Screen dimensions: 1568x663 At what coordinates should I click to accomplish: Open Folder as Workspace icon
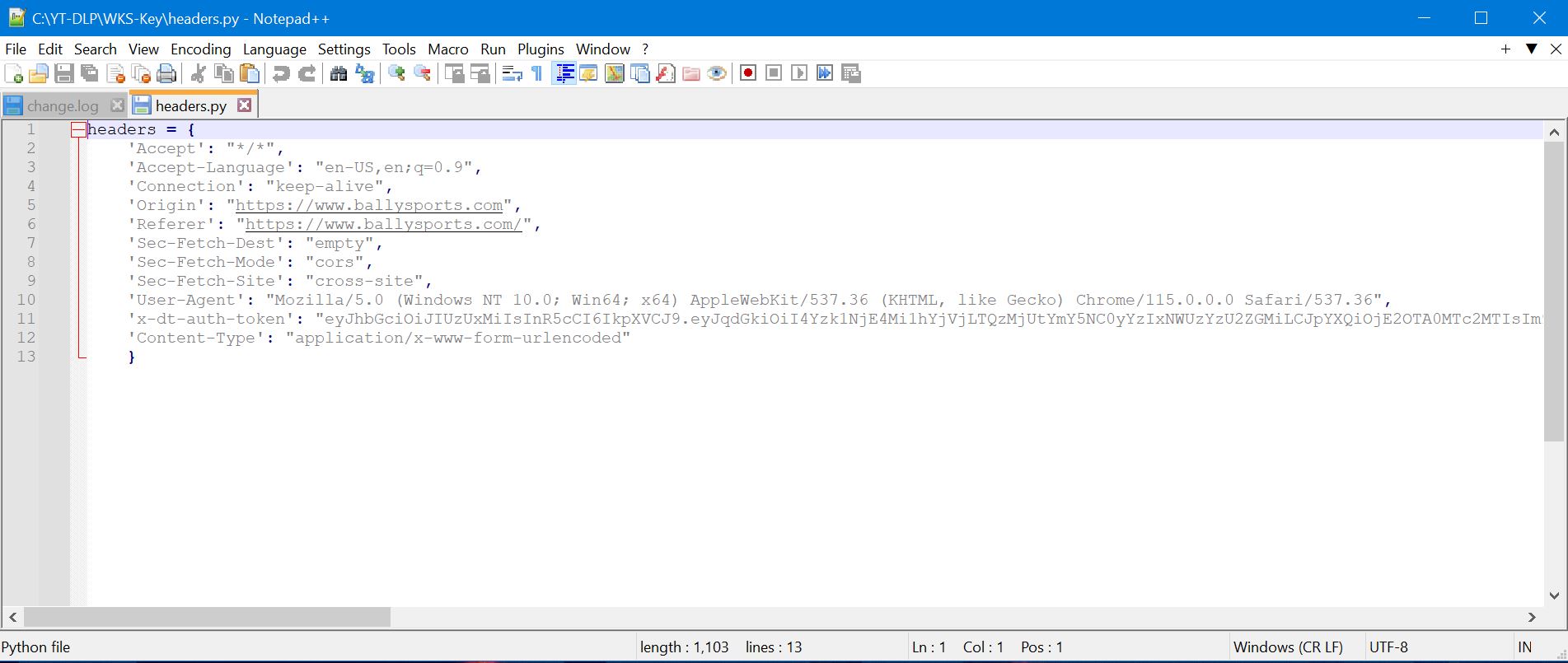[691, 74]
